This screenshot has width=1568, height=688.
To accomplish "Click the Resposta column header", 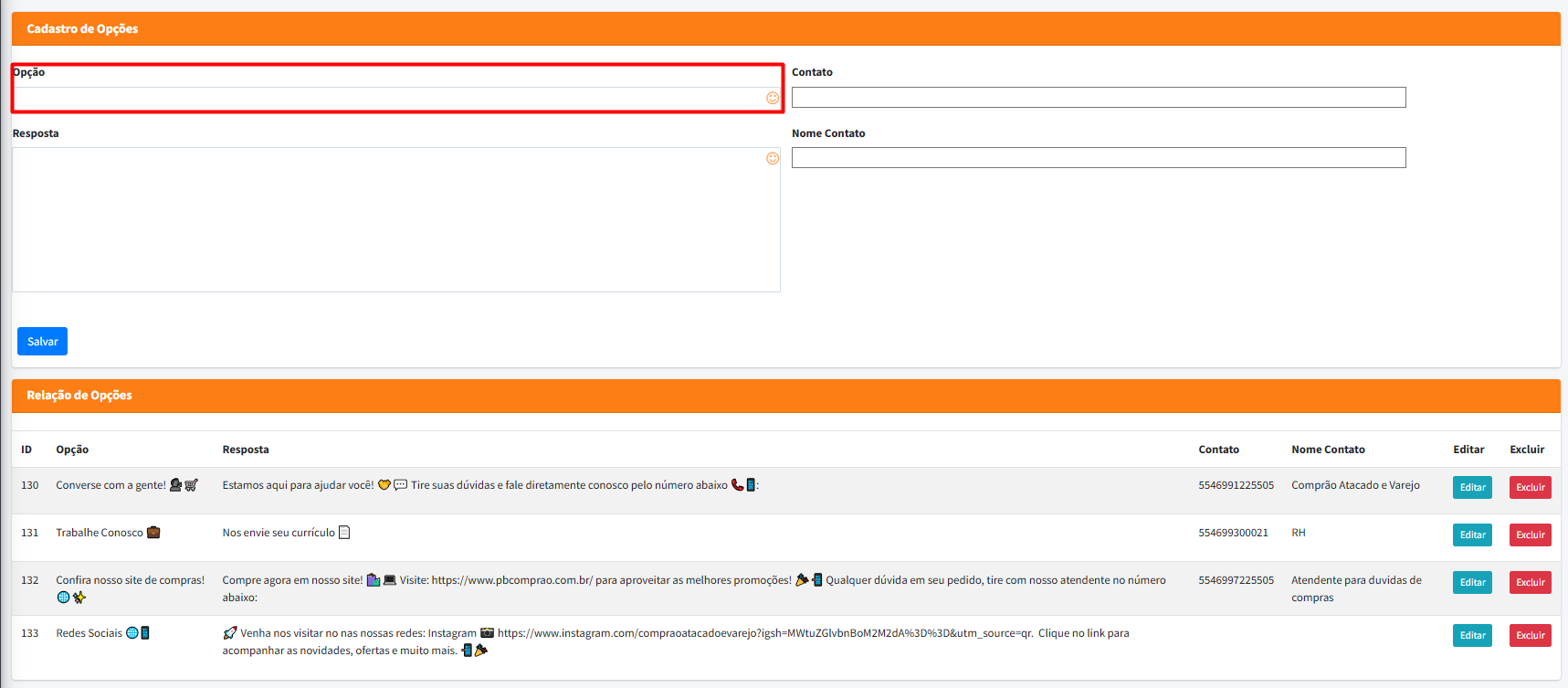I will [x=246, y=450].
